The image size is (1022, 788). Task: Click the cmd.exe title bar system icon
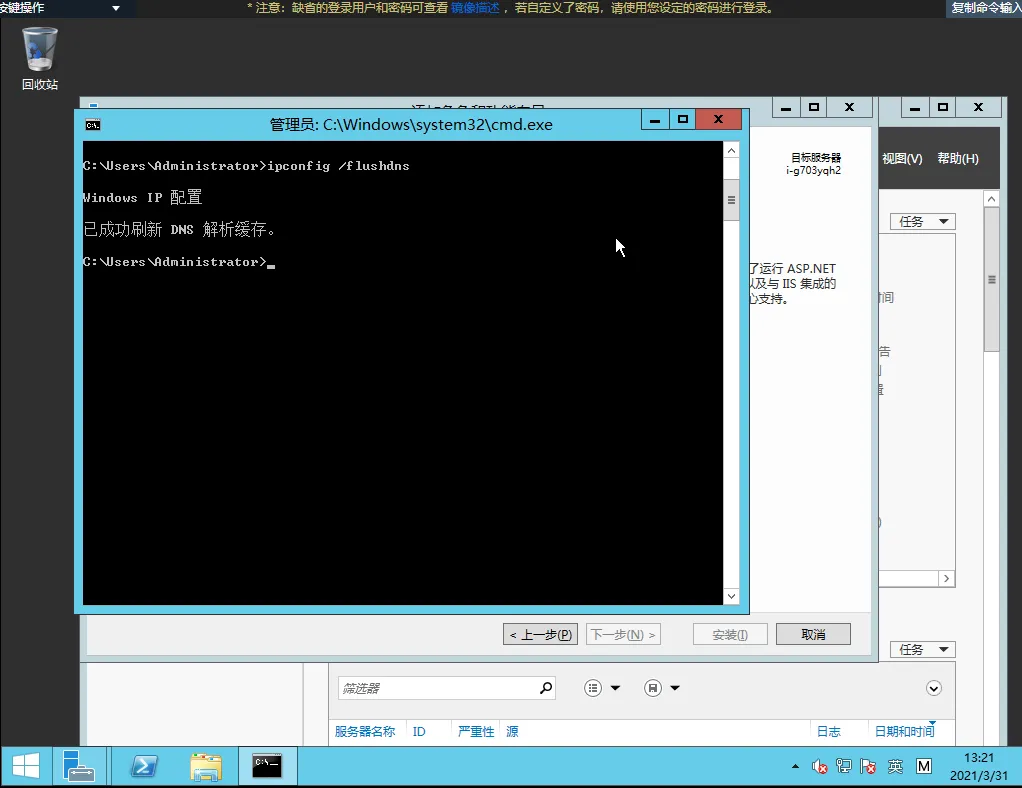93,125
